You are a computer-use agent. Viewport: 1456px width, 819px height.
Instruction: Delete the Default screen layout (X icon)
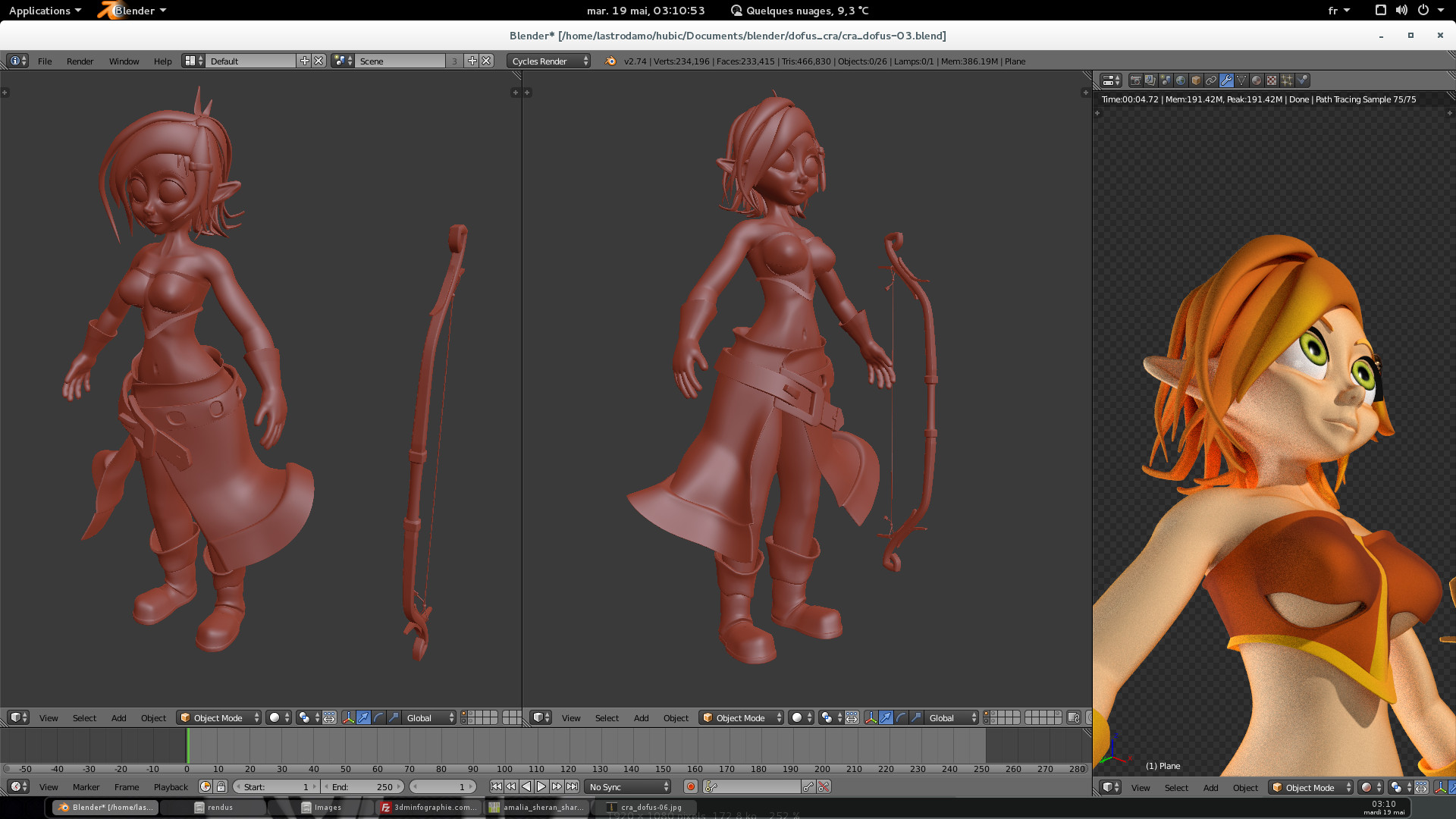point(319,61)
